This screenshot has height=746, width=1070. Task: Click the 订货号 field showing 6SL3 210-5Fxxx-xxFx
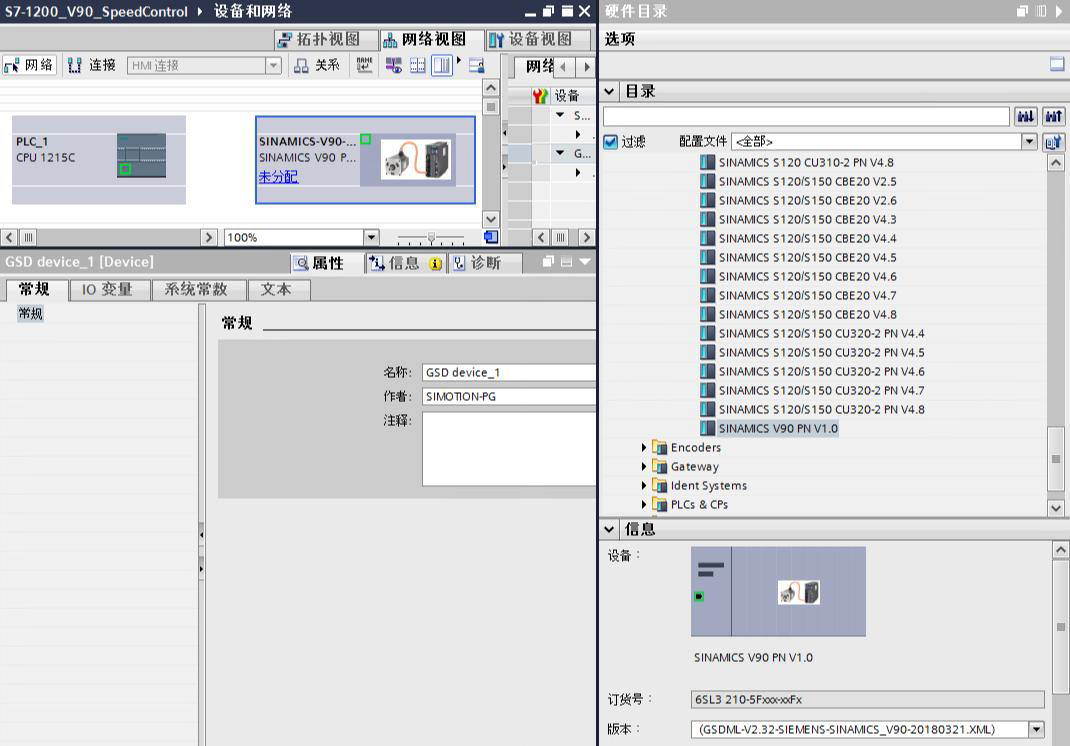[867, 700]
